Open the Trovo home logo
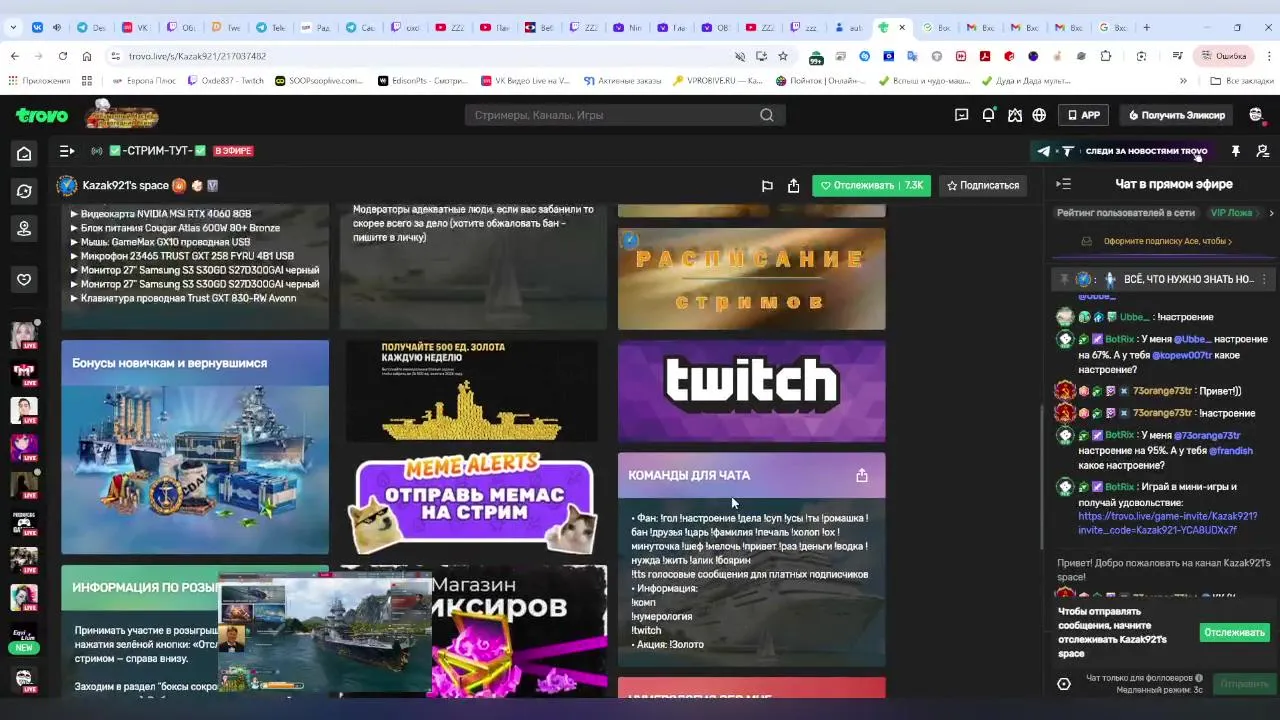Screen dimensions: 1280x720 [42, 116]
